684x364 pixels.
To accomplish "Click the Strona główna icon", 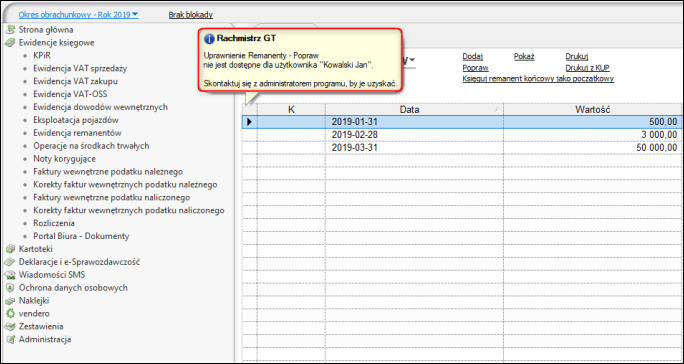I will pyautogui.click(x=10, y=30).
